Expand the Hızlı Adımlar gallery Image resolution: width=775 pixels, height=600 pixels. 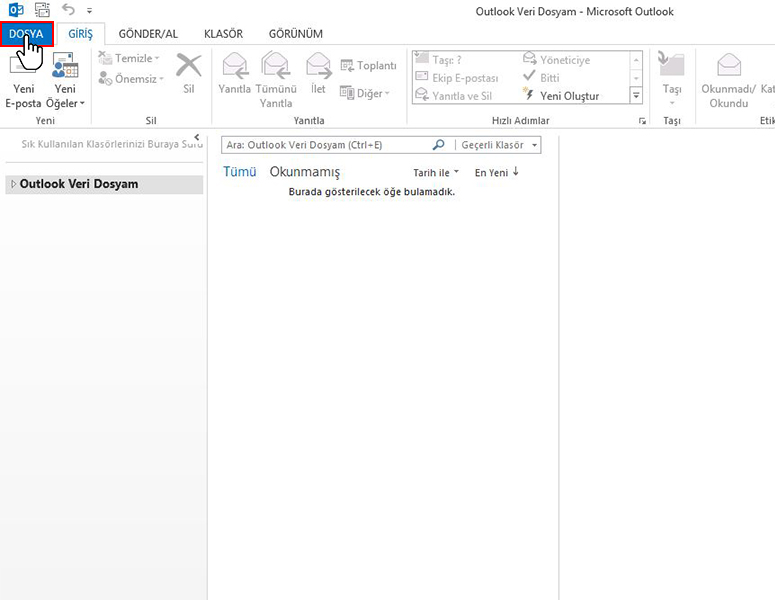click(636, 96)
